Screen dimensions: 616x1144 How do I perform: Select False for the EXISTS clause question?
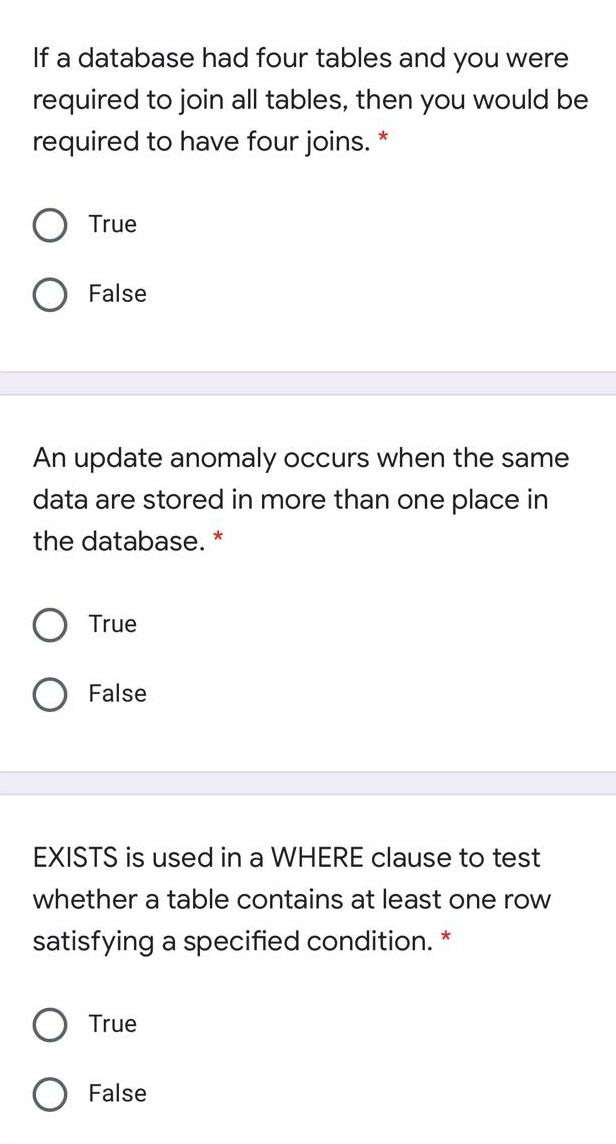49,1094
